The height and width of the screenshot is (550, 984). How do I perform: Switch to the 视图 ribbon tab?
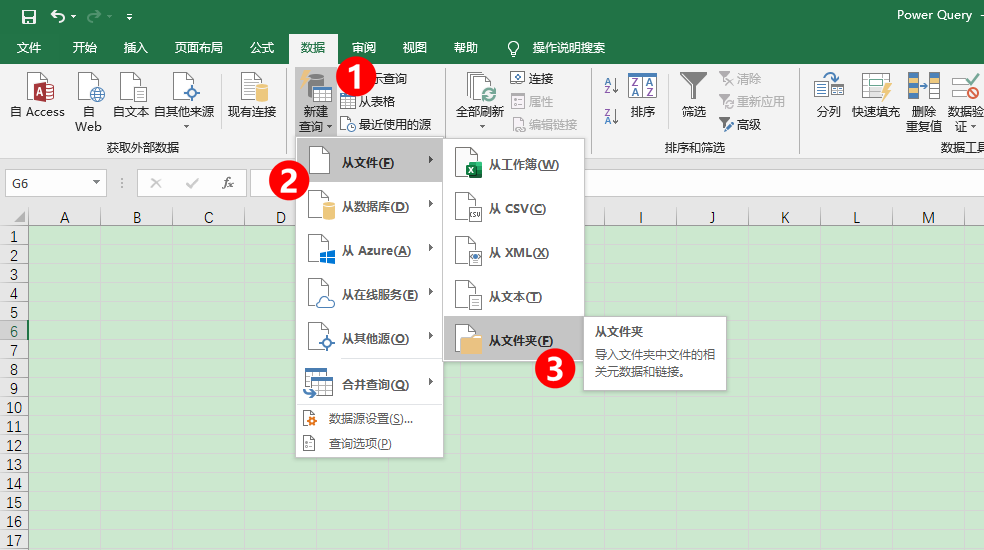415,48
